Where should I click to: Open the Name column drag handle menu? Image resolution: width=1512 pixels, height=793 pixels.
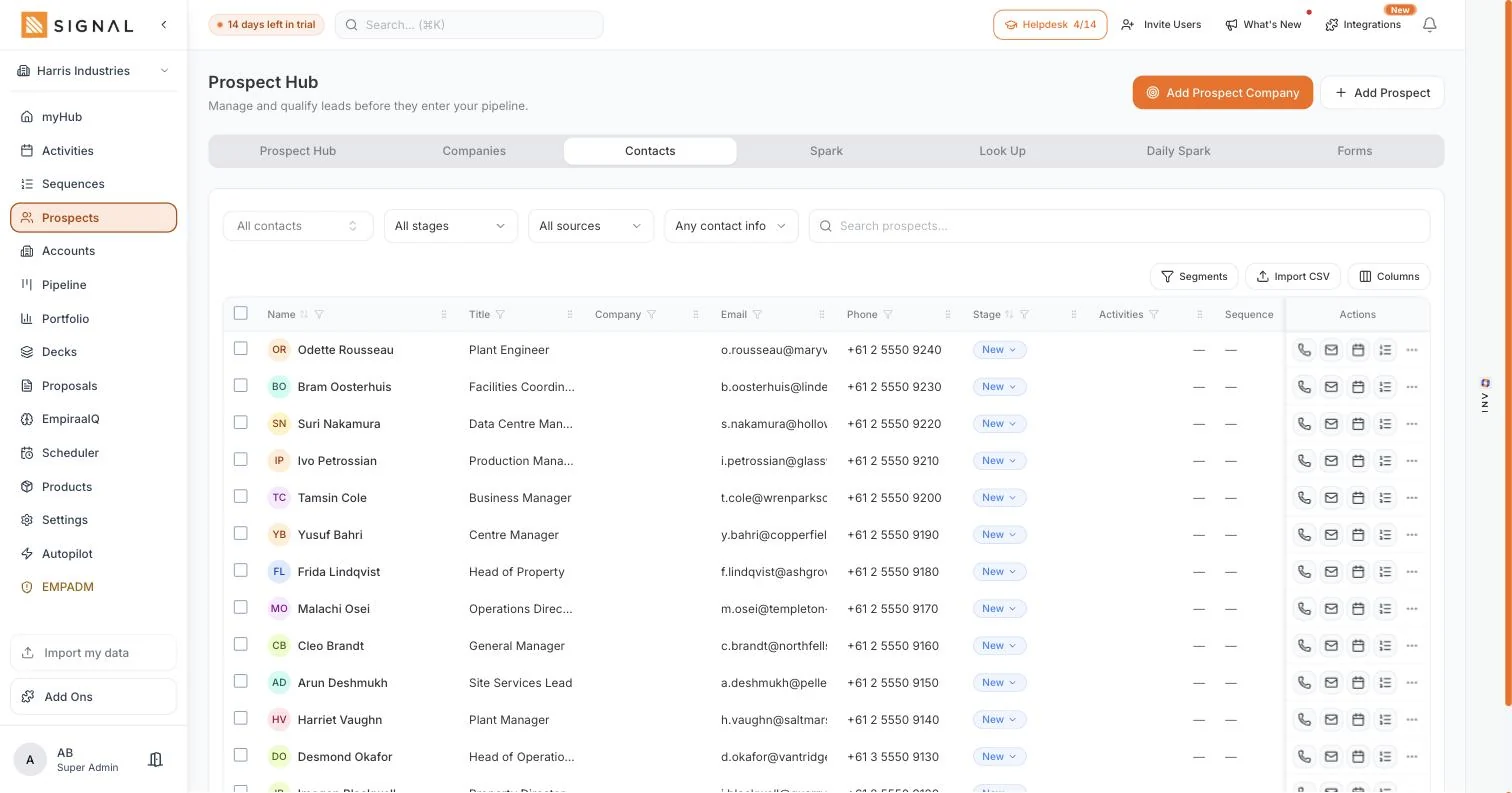point(444,315)
